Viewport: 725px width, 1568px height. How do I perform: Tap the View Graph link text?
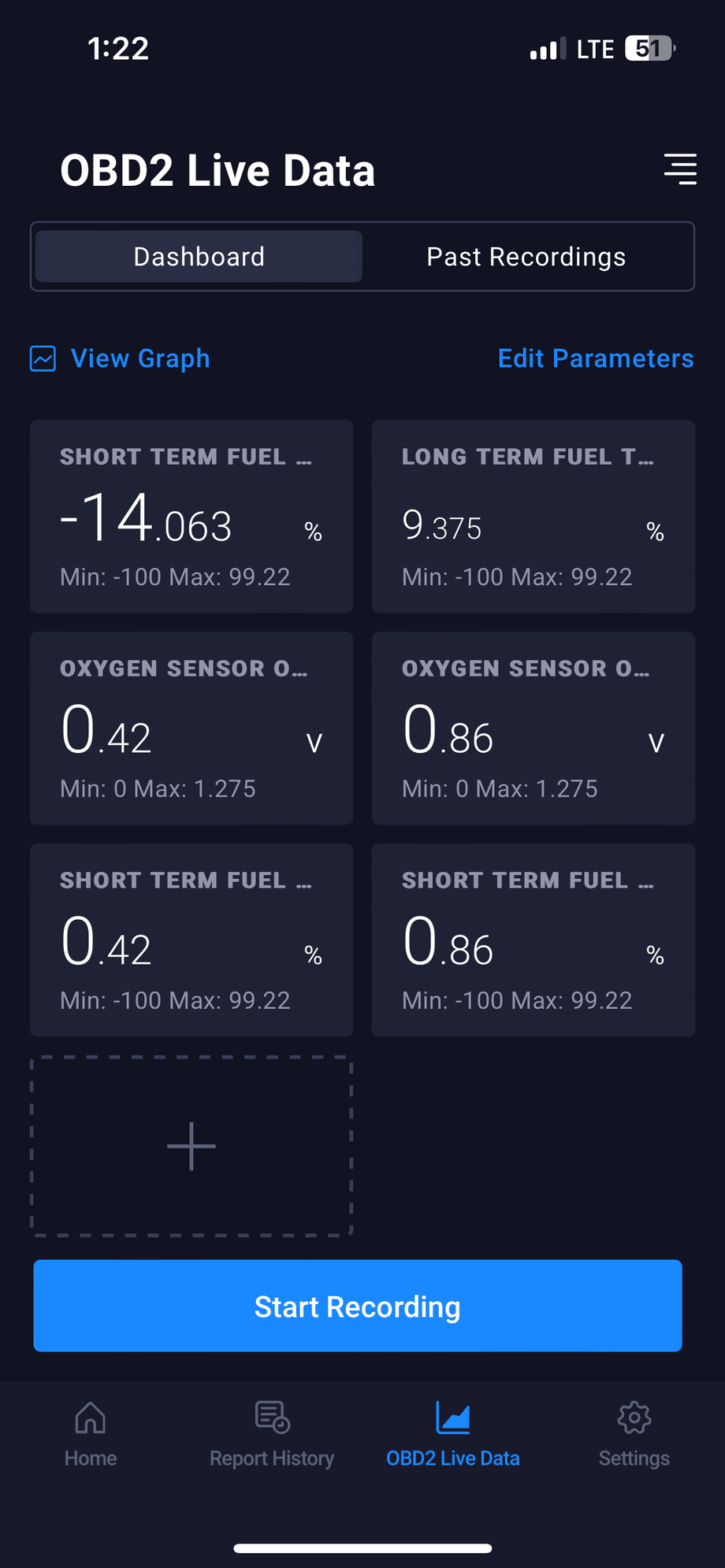click(140, 358)
